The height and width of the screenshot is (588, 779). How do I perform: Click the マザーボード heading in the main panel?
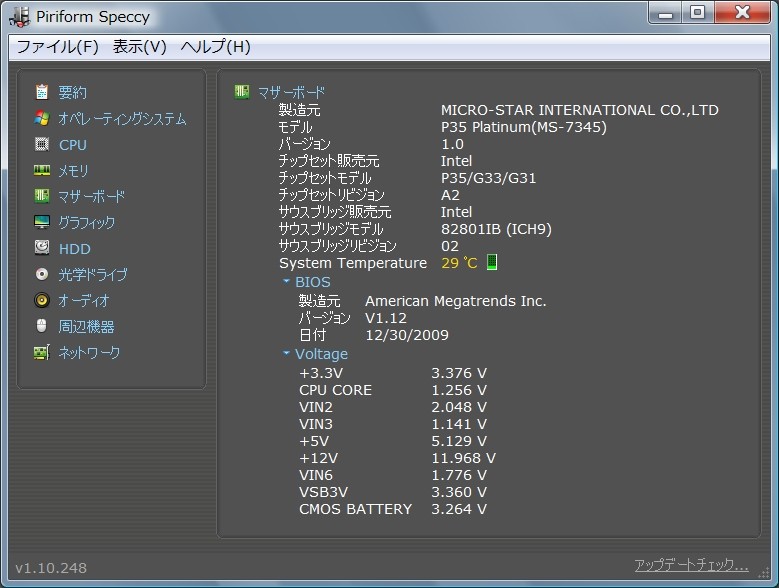tap(291, 92)
